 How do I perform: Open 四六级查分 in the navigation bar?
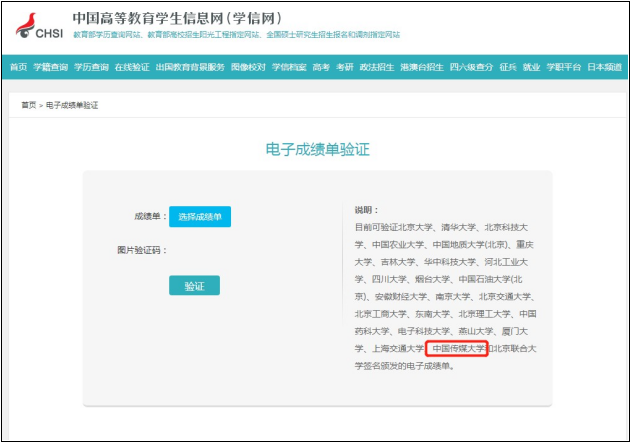[471, 67]
